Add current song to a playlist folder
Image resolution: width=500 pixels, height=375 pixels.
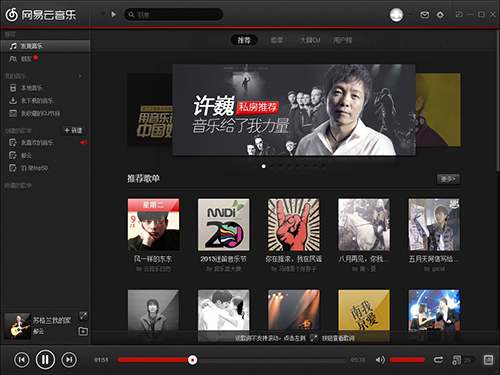click(x=83, y=331)
